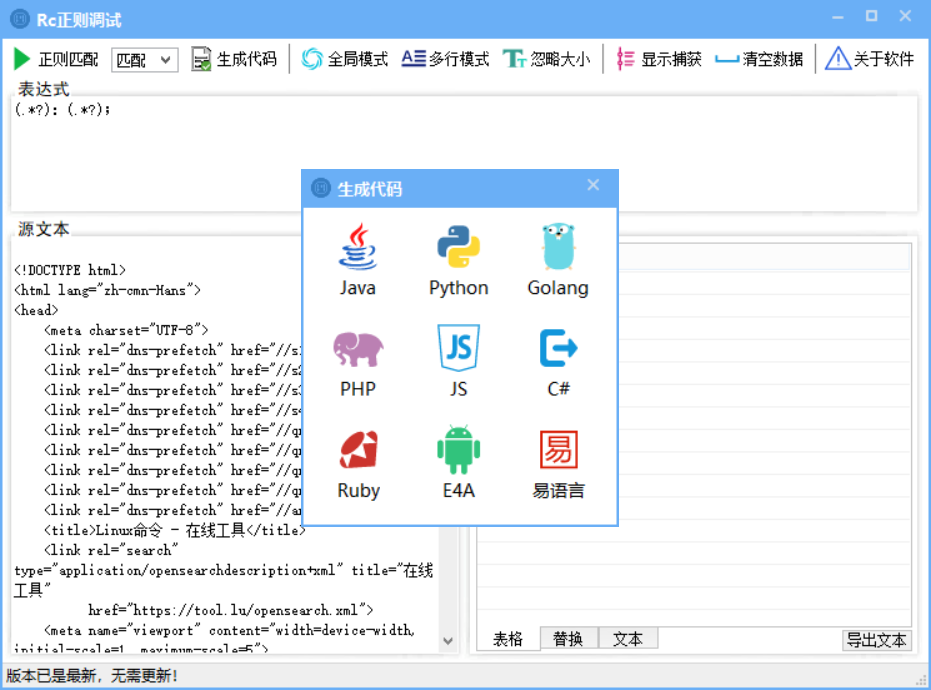Viewport: 931px width, 690px height.
Task: Click the <!DOCTYPE html> line
Action: point(70,270)
